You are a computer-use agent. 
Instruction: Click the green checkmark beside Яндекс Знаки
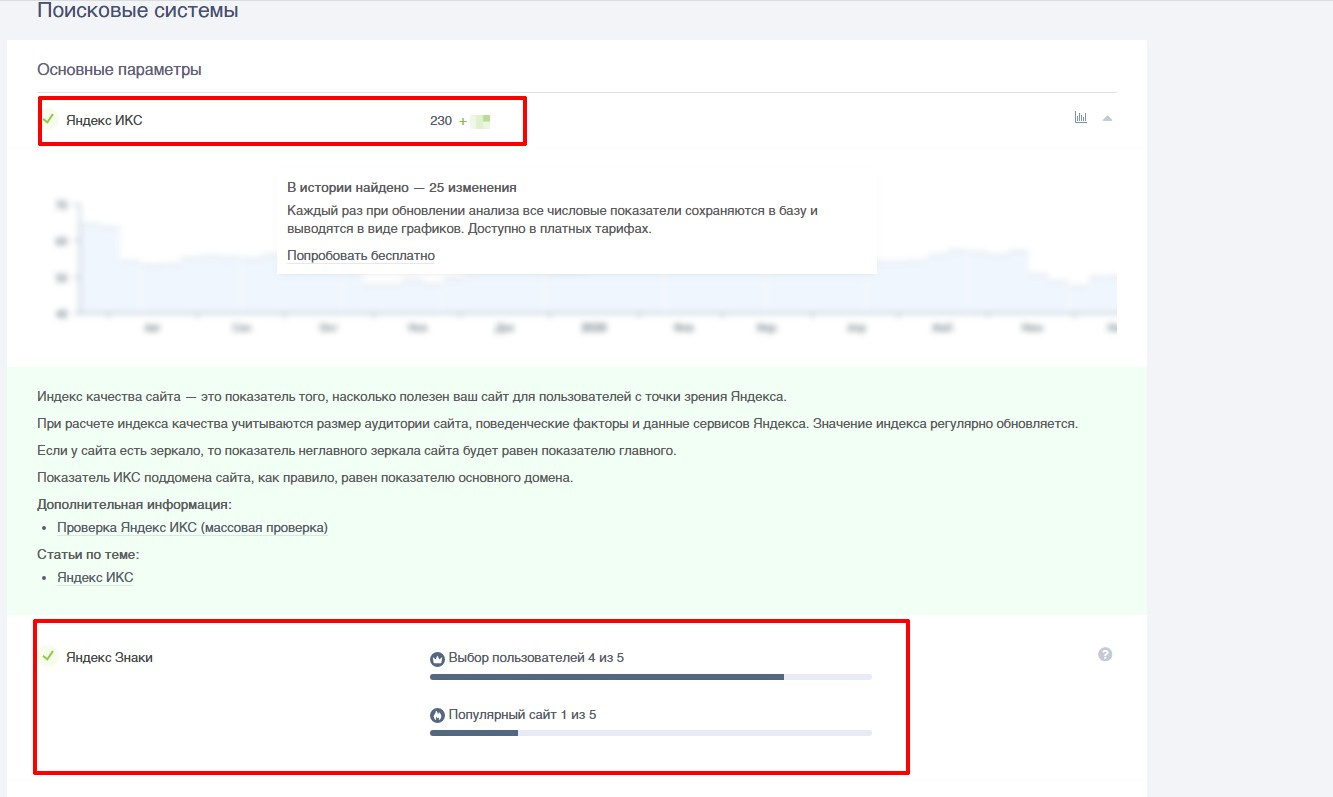coord(48,656)
